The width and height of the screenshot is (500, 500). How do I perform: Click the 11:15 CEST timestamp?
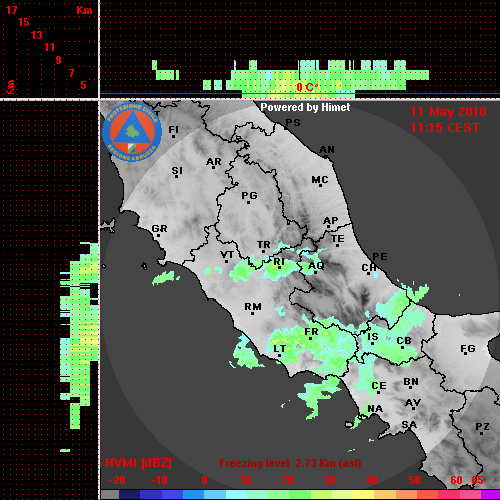coord(445,128)
